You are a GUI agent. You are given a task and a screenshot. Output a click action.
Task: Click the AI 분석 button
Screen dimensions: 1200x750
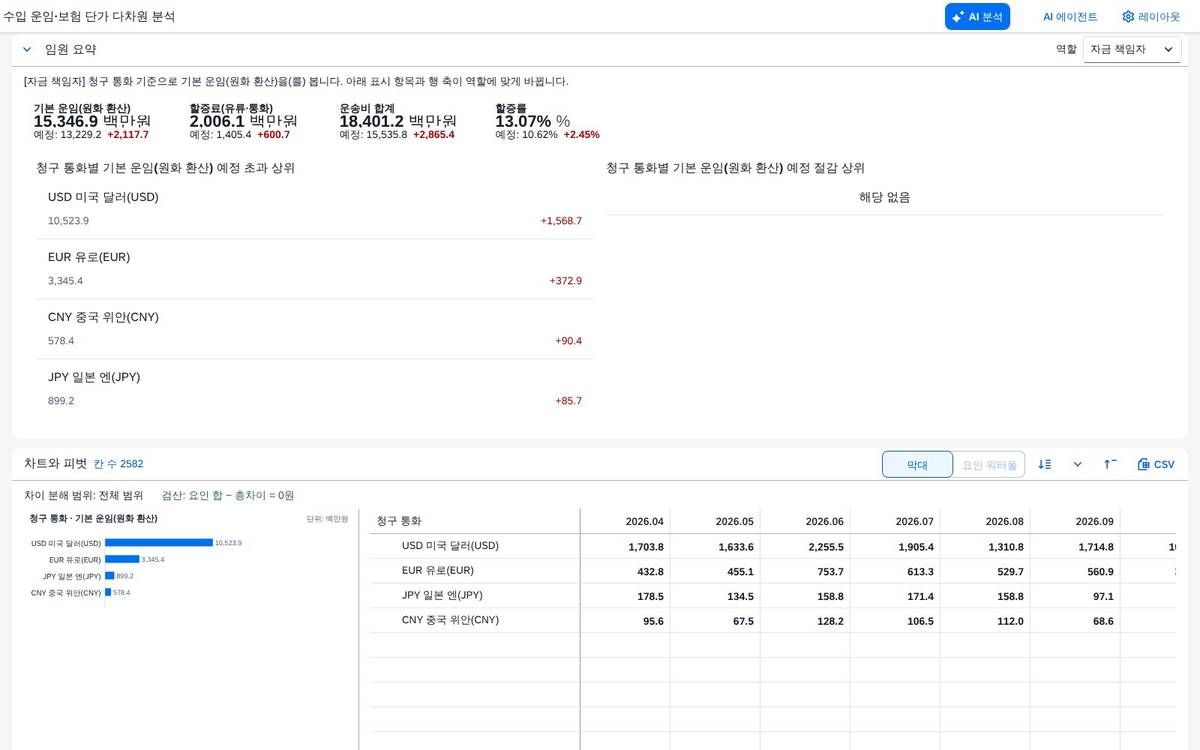pyautogui.click(x=977, y=17)
